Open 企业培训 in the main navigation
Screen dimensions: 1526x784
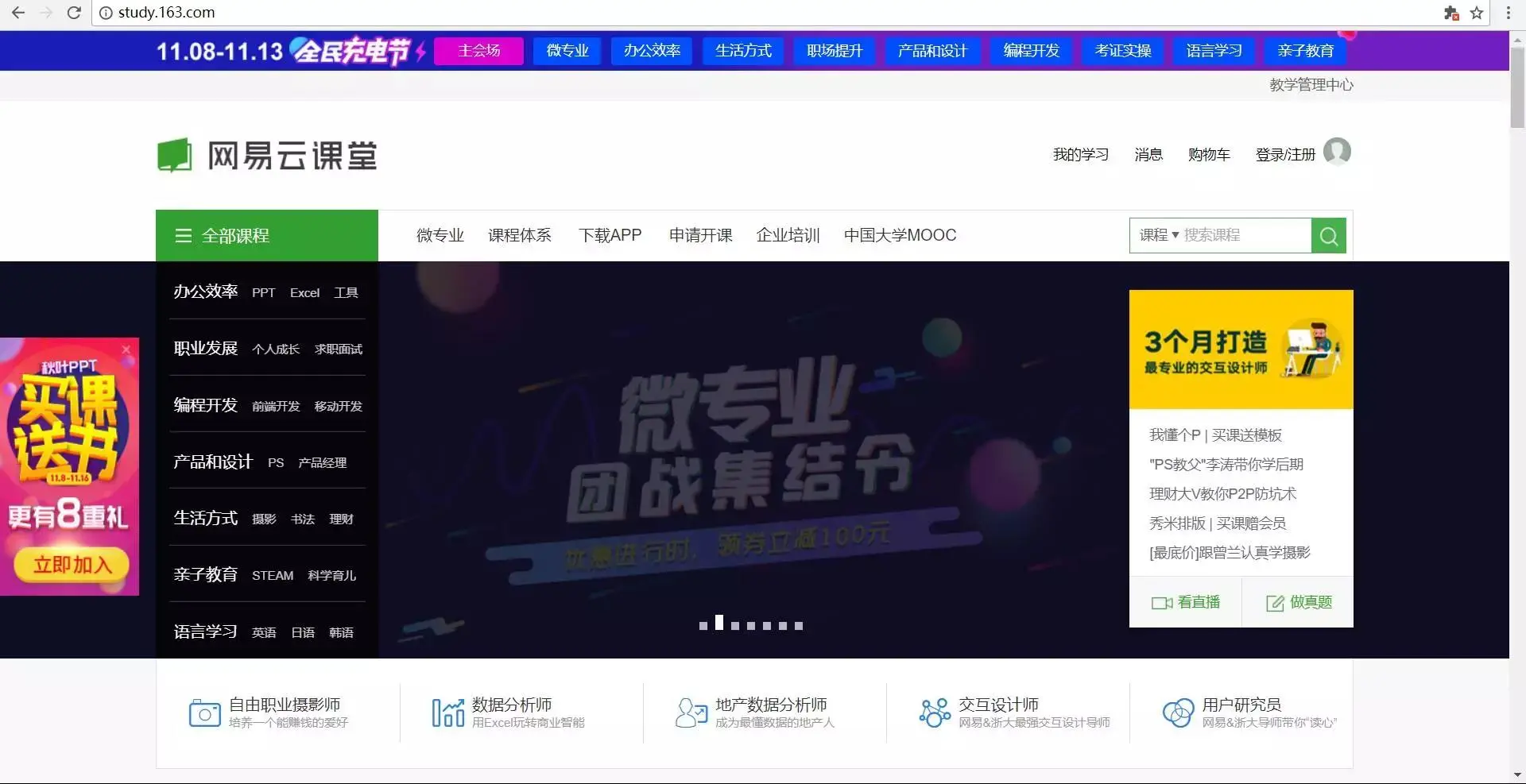point(788,235)
